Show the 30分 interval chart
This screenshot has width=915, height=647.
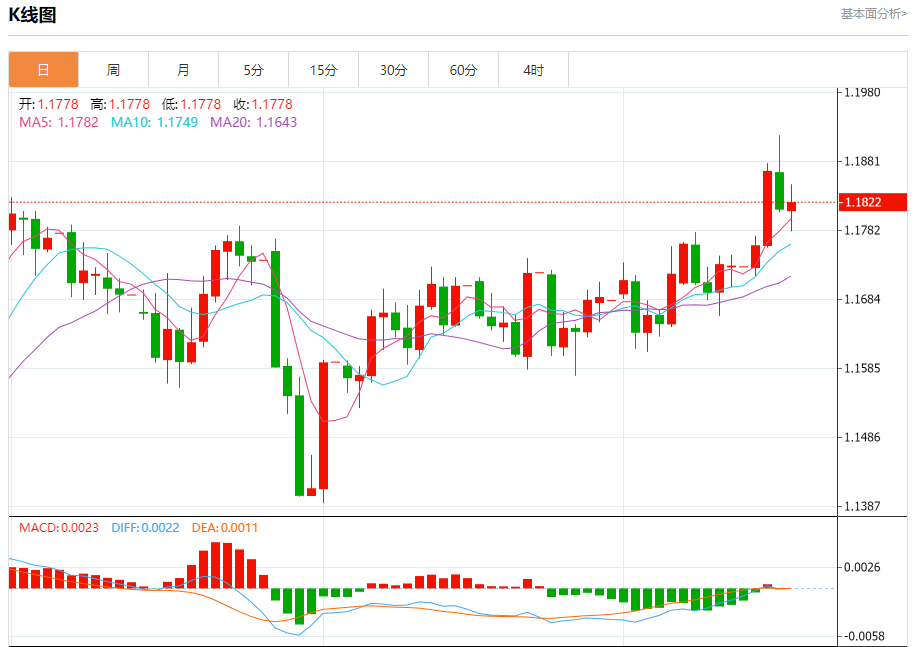point(393,70)
